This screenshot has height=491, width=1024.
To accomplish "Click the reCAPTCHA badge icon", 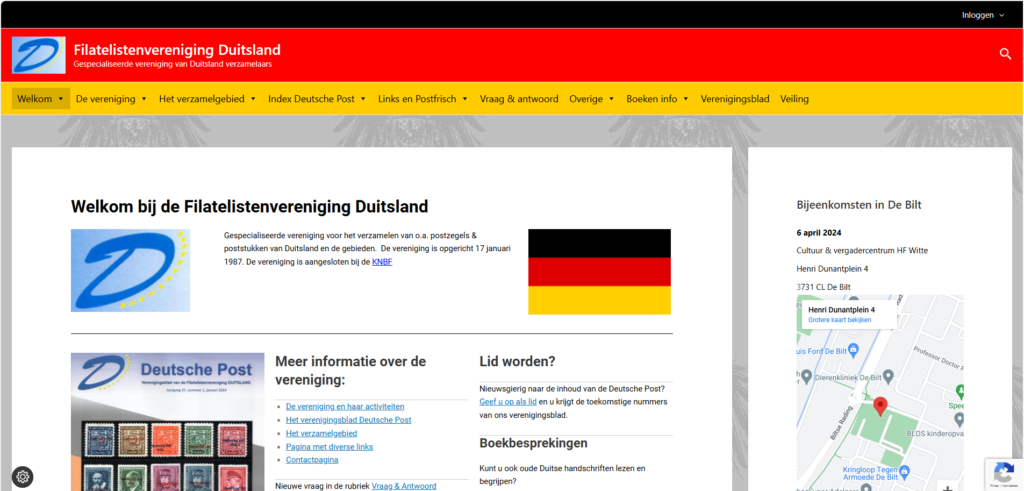I will point(1003,474).
